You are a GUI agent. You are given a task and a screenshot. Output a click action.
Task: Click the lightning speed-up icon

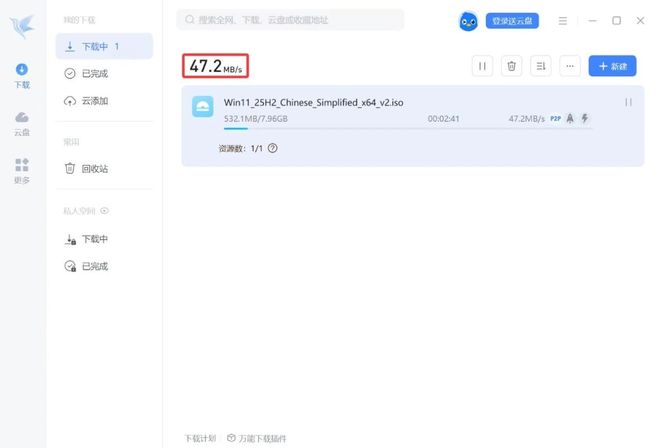585,118
